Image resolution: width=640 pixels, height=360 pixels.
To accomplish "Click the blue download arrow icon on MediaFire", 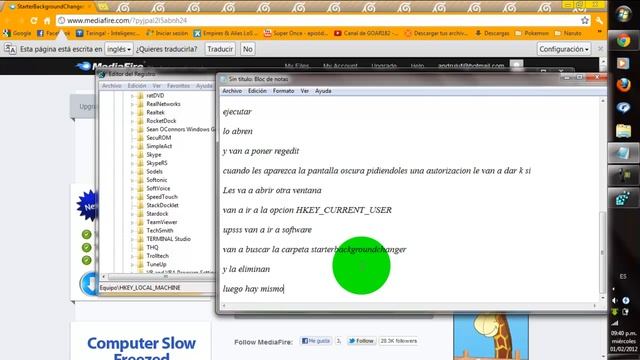I will click(x=89, y=284).
